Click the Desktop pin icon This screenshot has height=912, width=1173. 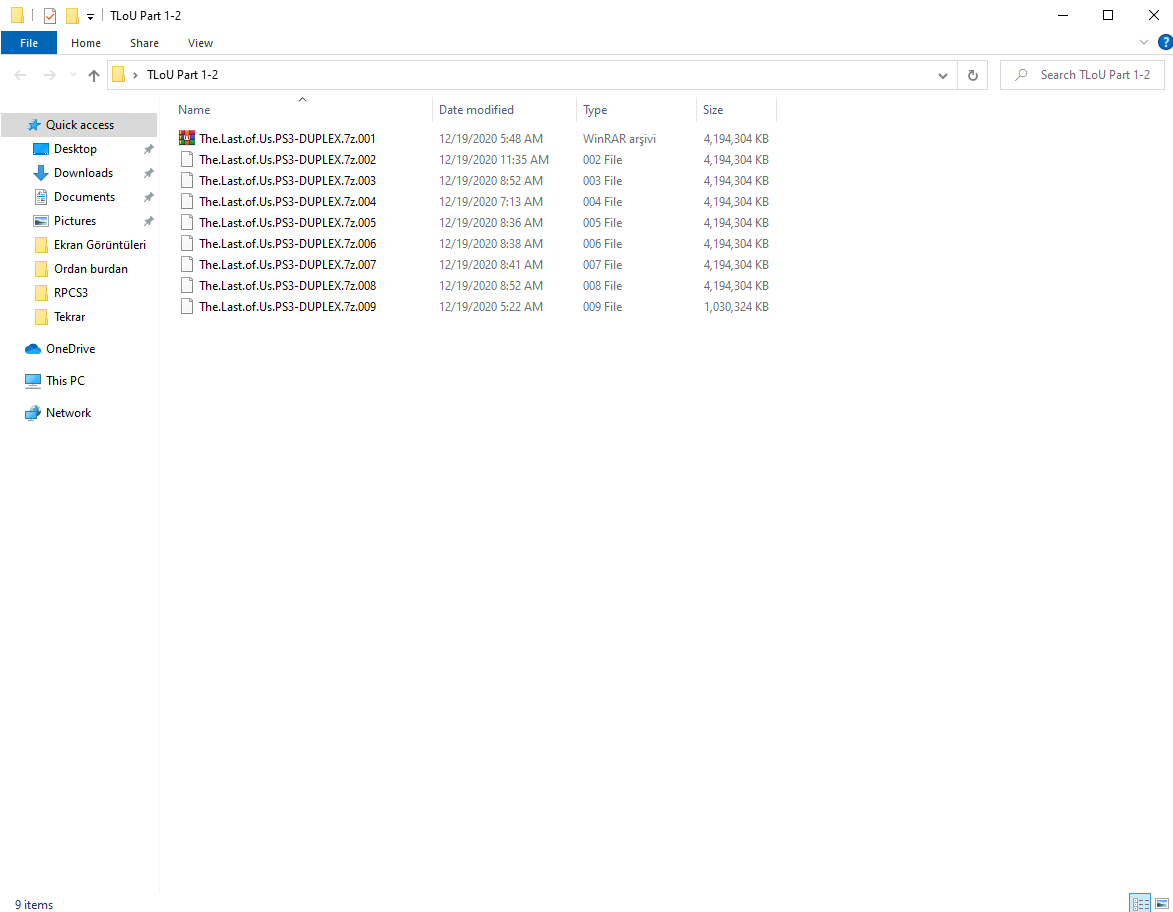coord(149,149)
